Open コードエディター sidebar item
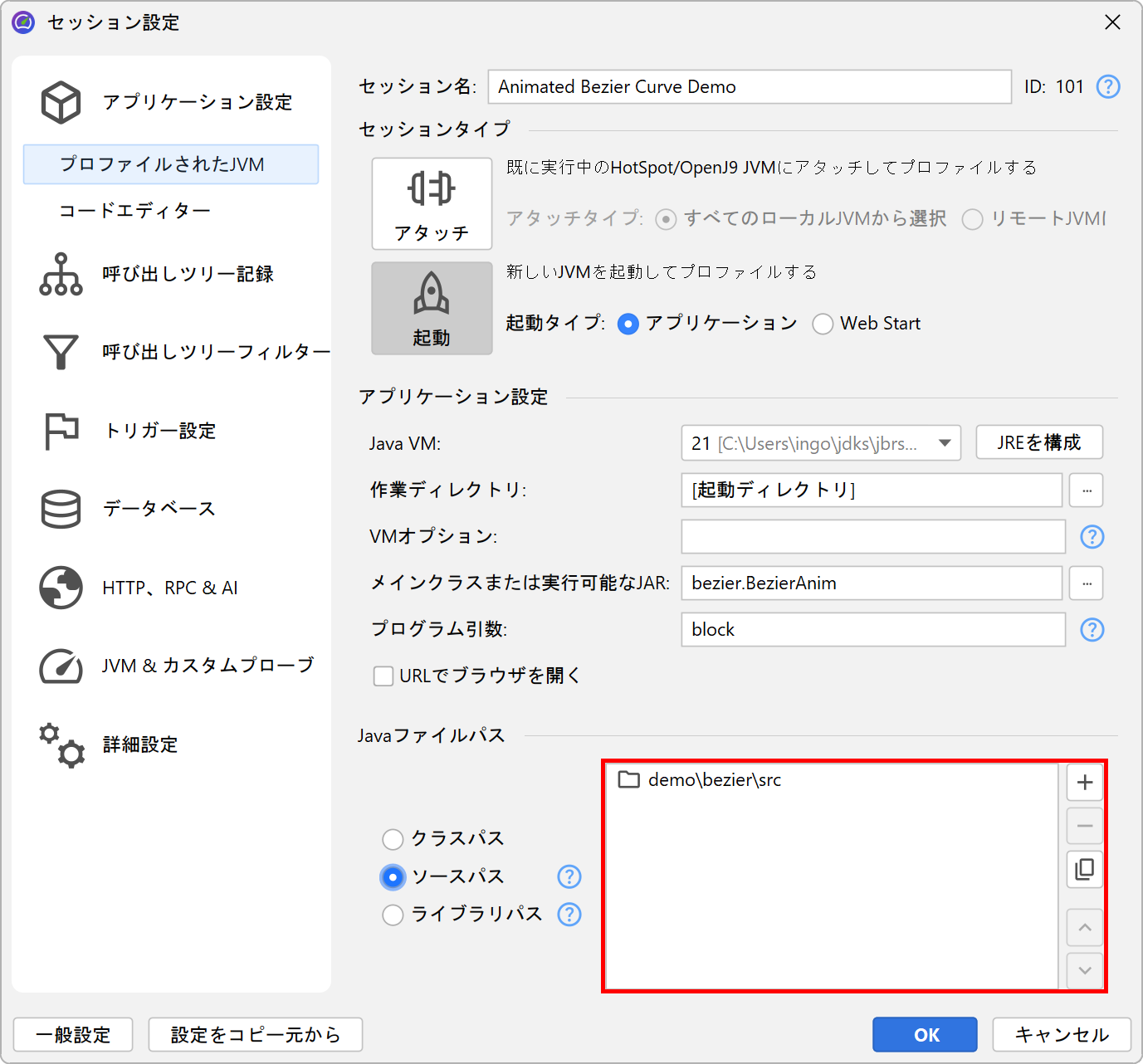 coord(134,211)
